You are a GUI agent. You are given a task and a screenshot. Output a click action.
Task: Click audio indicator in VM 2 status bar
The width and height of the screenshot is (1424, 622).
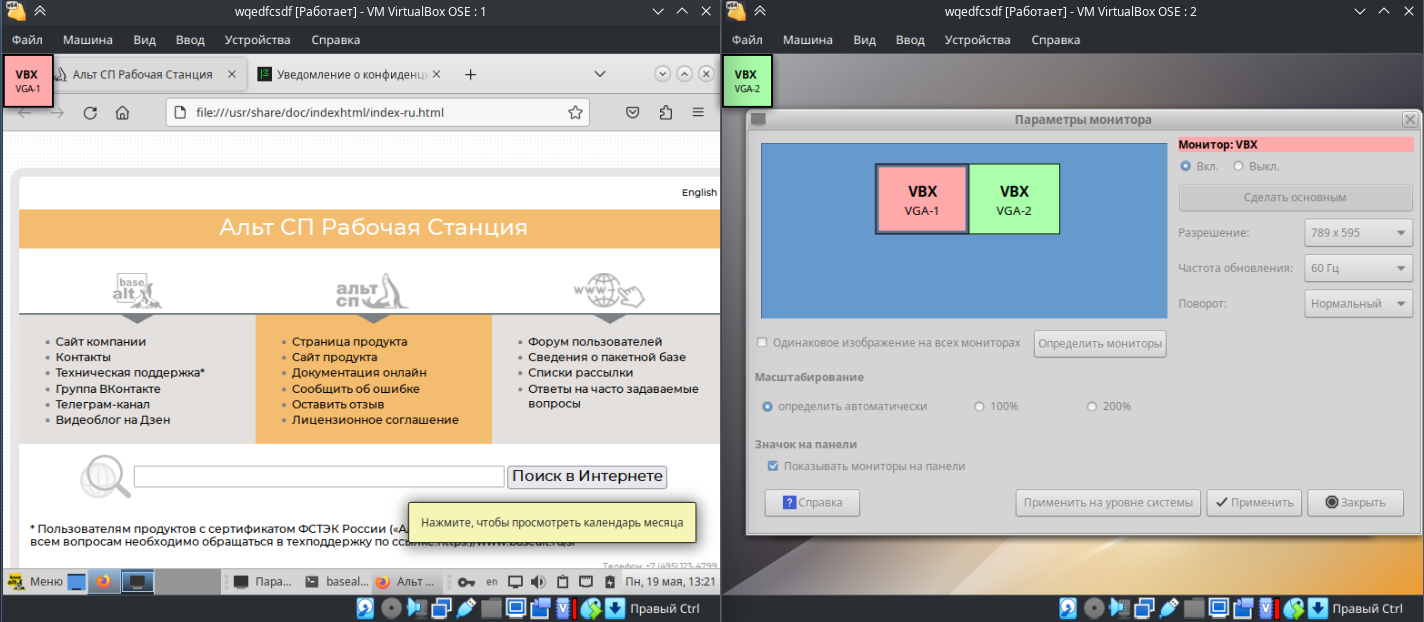coord(1118,608)
